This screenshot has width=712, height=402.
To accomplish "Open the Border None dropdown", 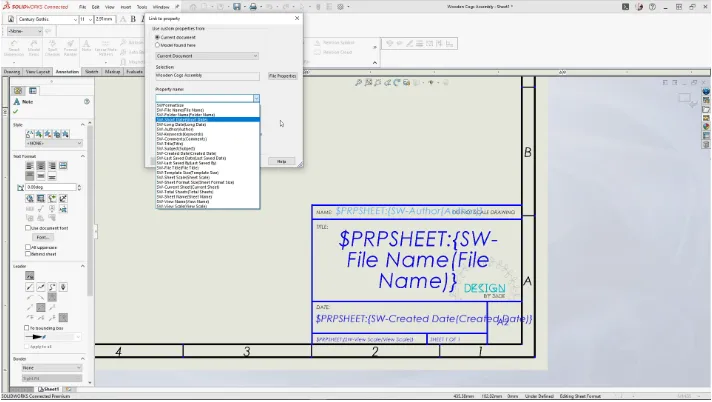I will (52, 367).
